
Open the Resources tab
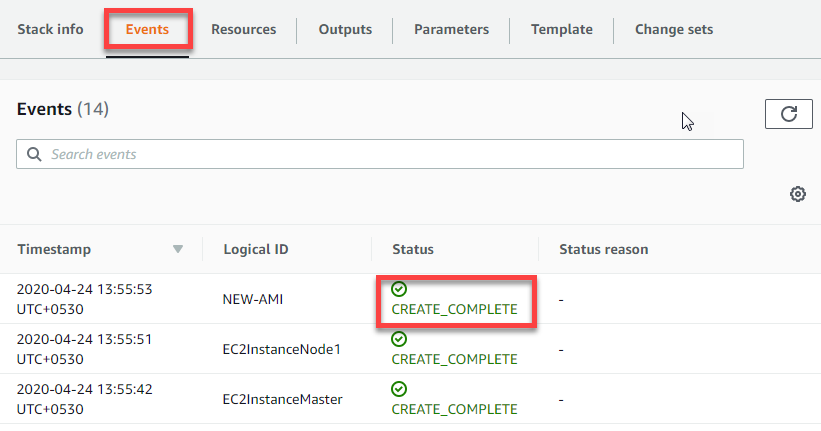click(243, 29)
